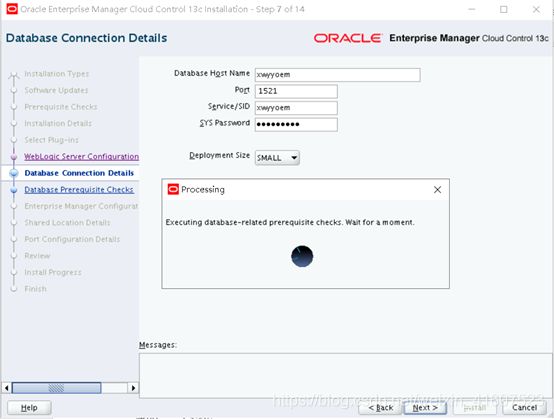Click the Database Prerequisite Checks step bullet

(x=14, y=190)
